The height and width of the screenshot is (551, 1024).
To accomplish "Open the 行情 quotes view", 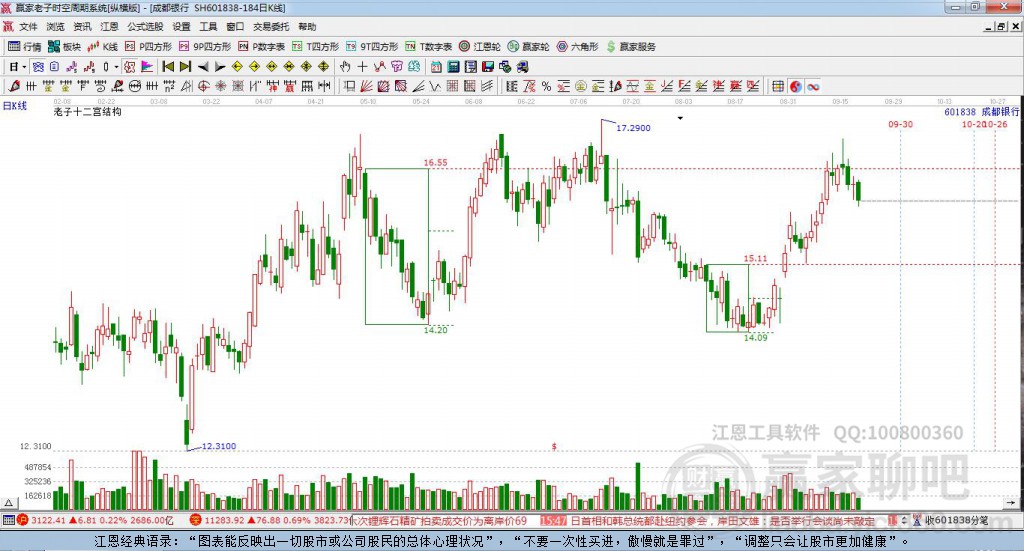I will pyautogui.click(x=25, y=46).
